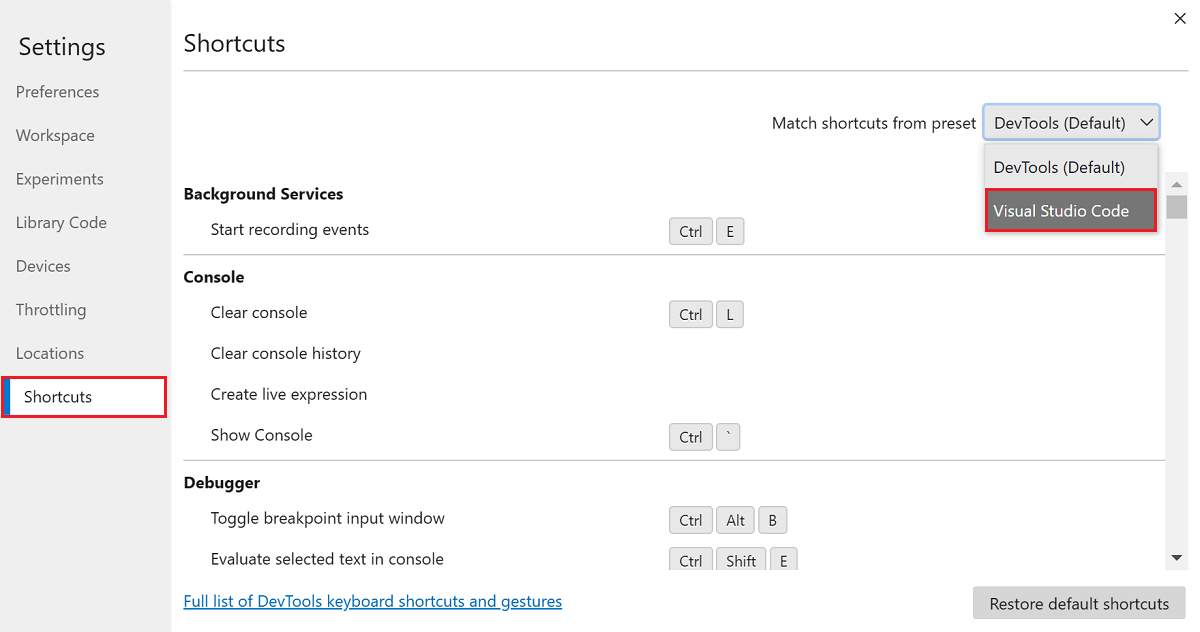Open the Locations settings section
The image size is (1200, 632).
pos(50,353)
